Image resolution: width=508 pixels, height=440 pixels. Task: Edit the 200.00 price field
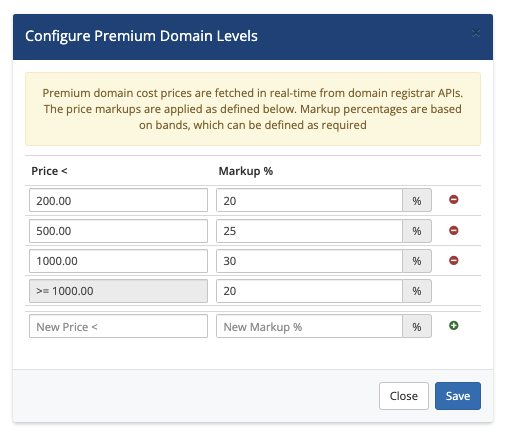(118, 200)
